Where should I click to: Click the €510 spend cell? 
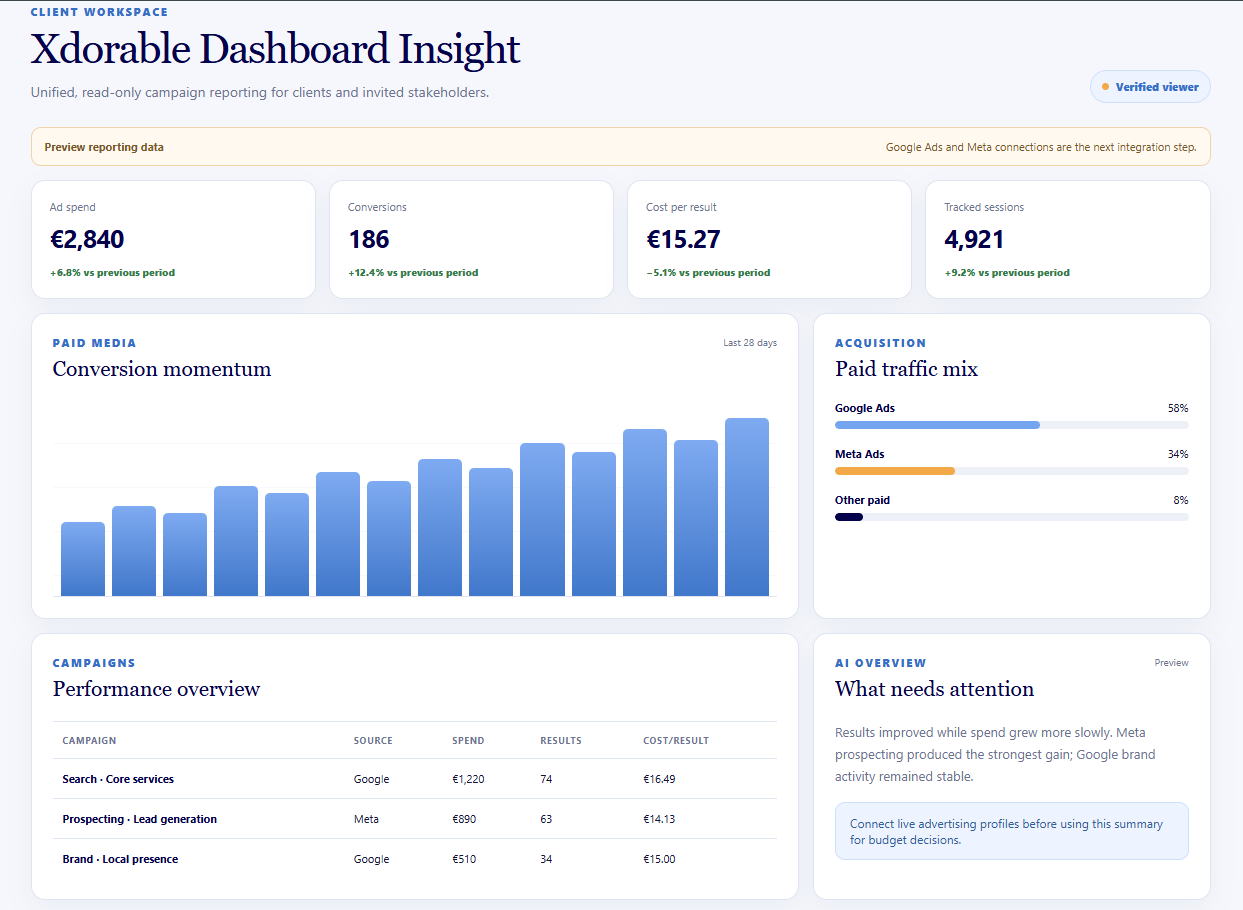464,859
